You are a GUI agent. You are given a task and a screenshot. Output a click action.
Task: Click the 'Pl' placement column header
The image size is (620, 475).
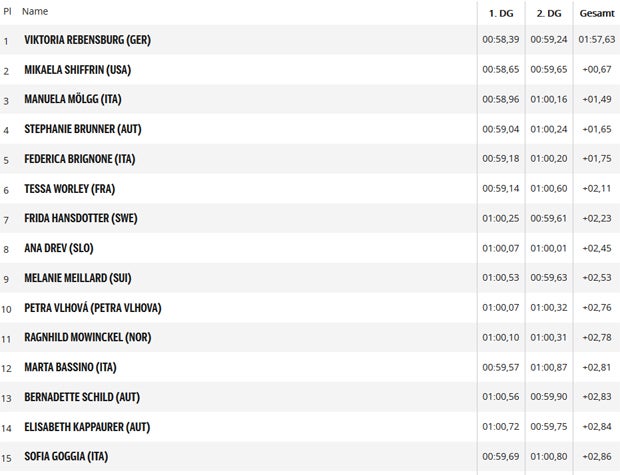click(x=7, y=11)
